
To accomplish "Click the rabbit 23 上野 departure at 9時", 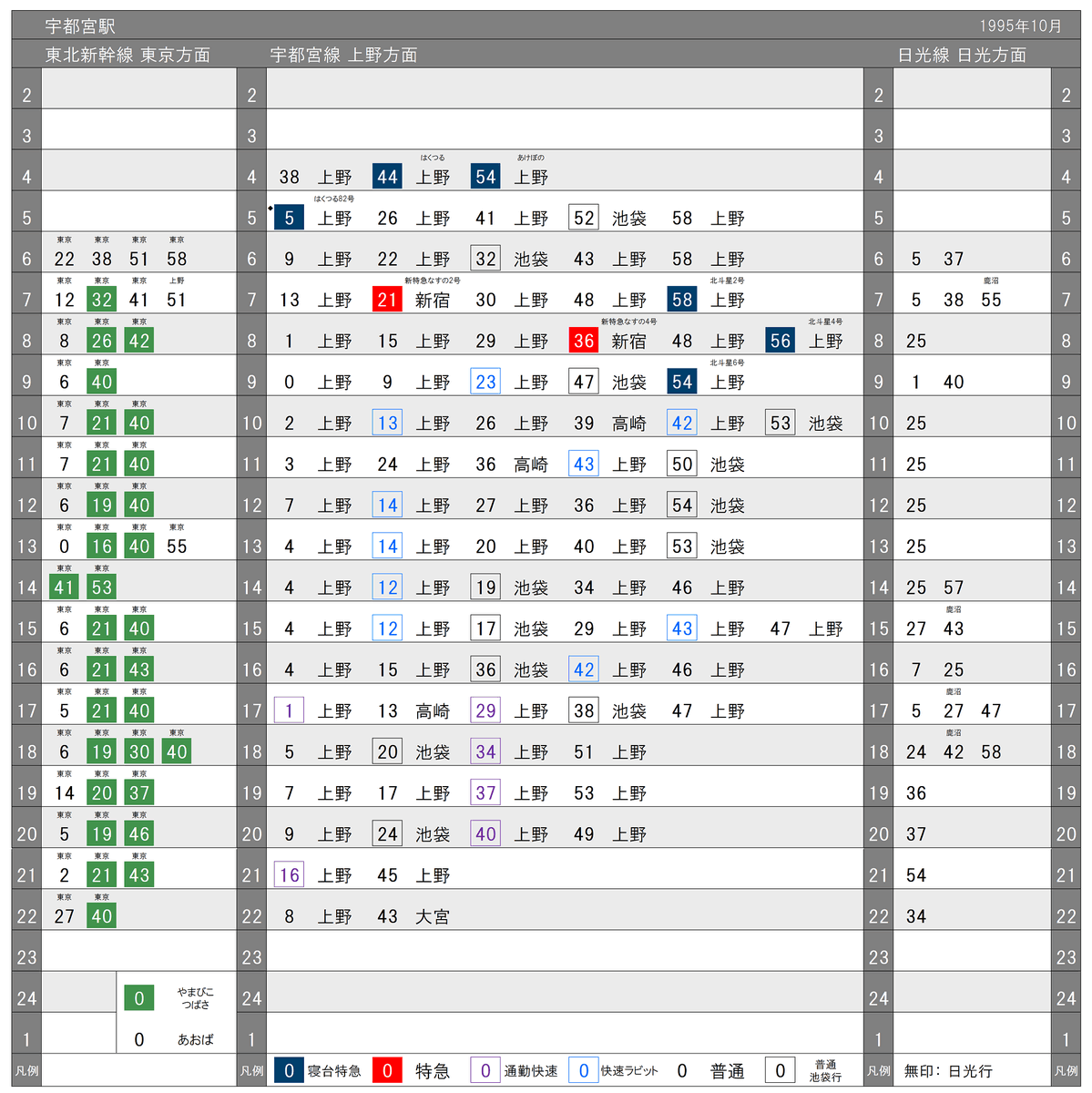I will [485, 382].
